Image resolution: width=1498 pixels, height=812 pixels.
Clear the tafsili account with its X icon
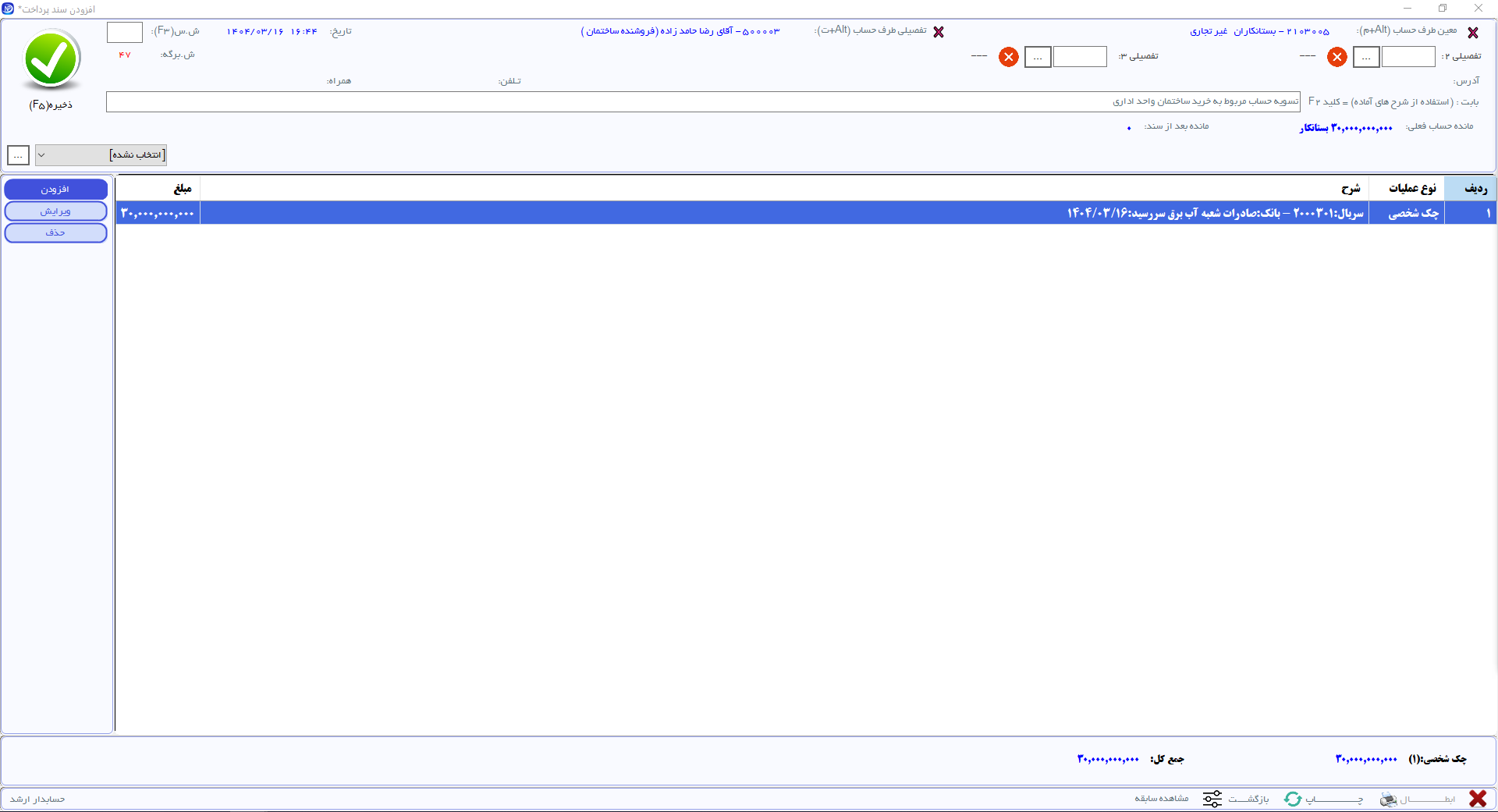pyautogui.click(x=939, y=32)
